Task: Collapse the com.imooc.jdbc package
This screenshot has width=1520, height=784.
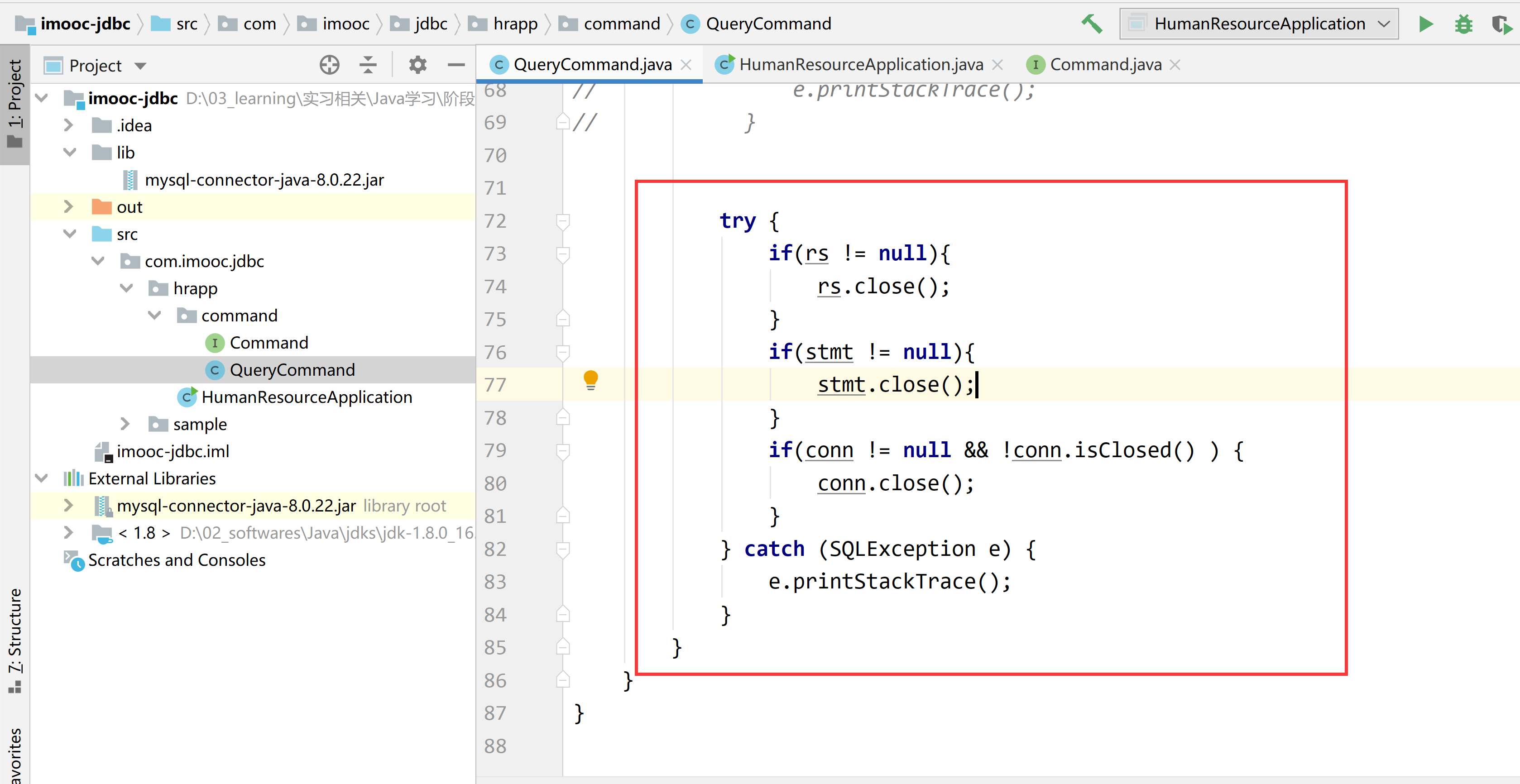Action: click(x=98, y=261)
